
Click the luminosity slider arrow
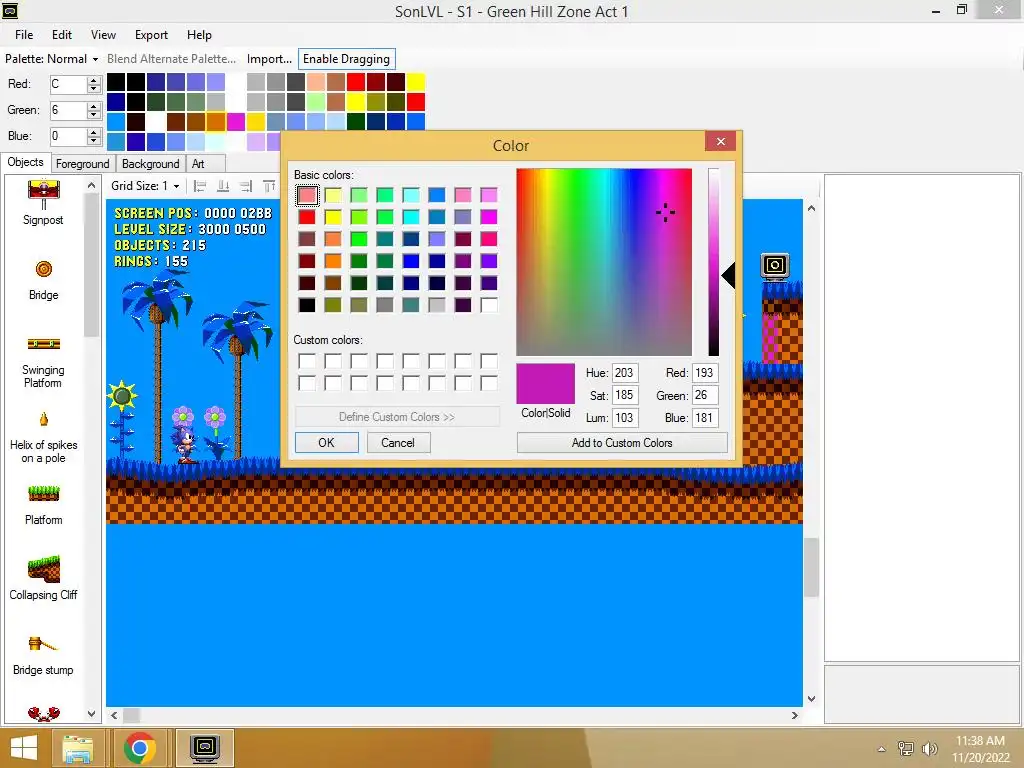[x=728, y=275]
